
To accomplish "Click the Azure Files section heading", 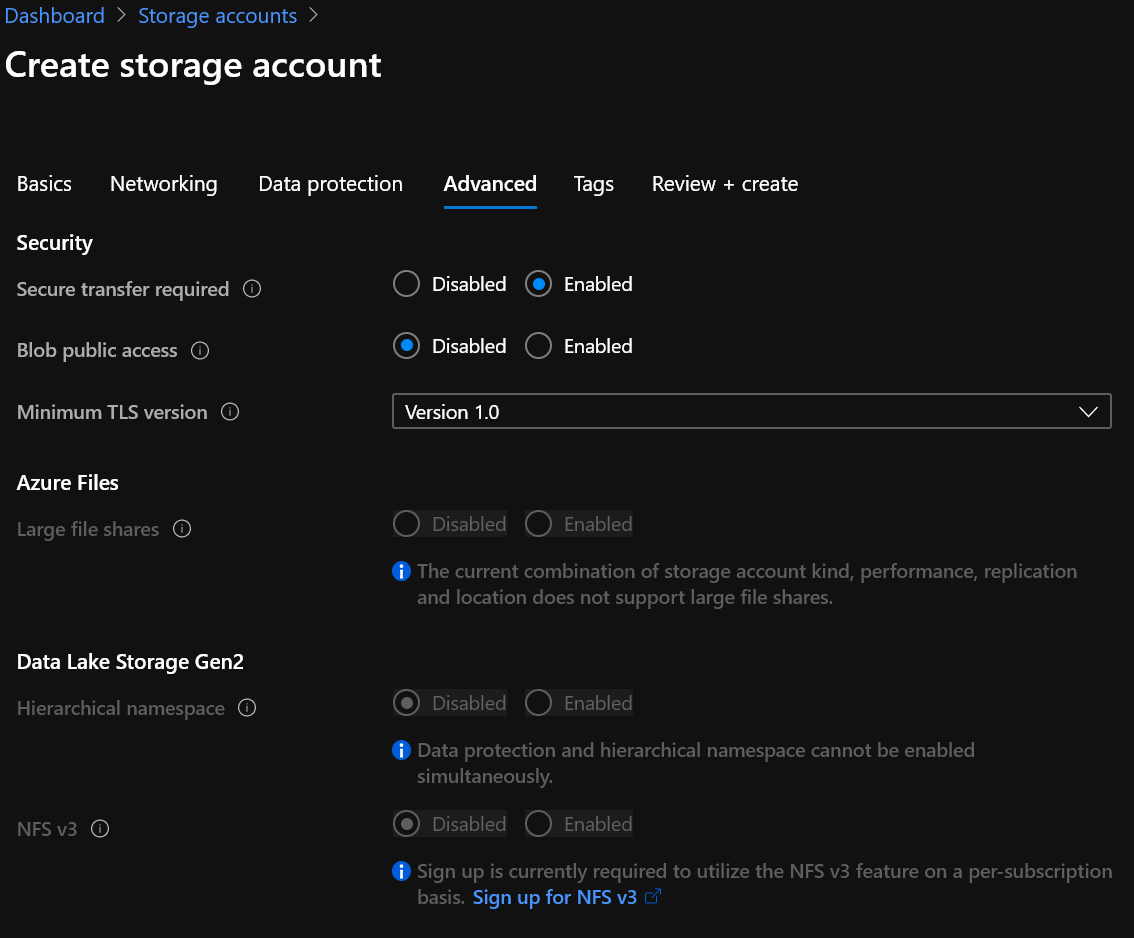I will click(x=67, y=482).
